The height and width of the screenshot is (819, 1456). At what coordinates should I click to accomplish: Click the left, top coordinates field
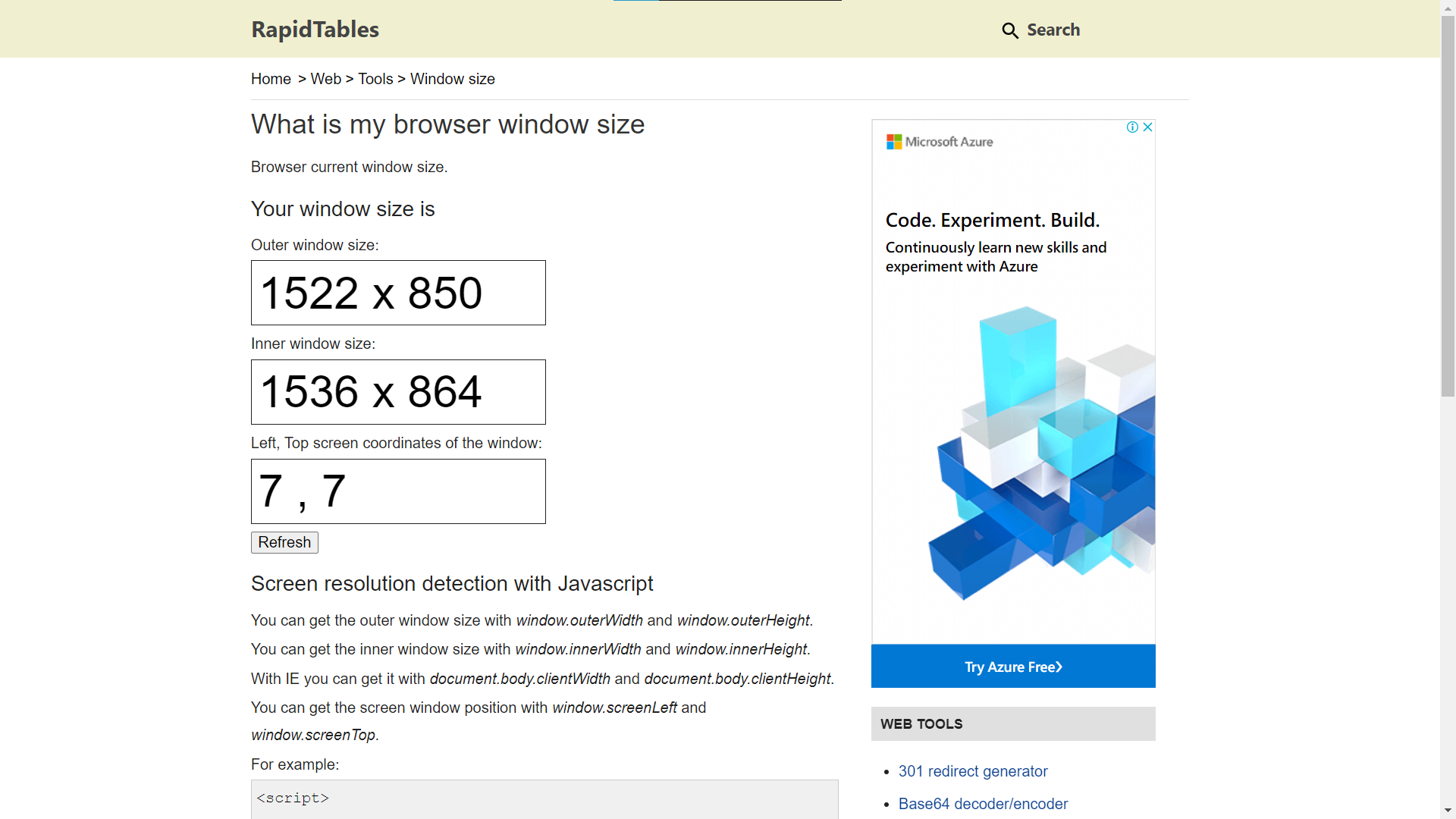[398, 491]
